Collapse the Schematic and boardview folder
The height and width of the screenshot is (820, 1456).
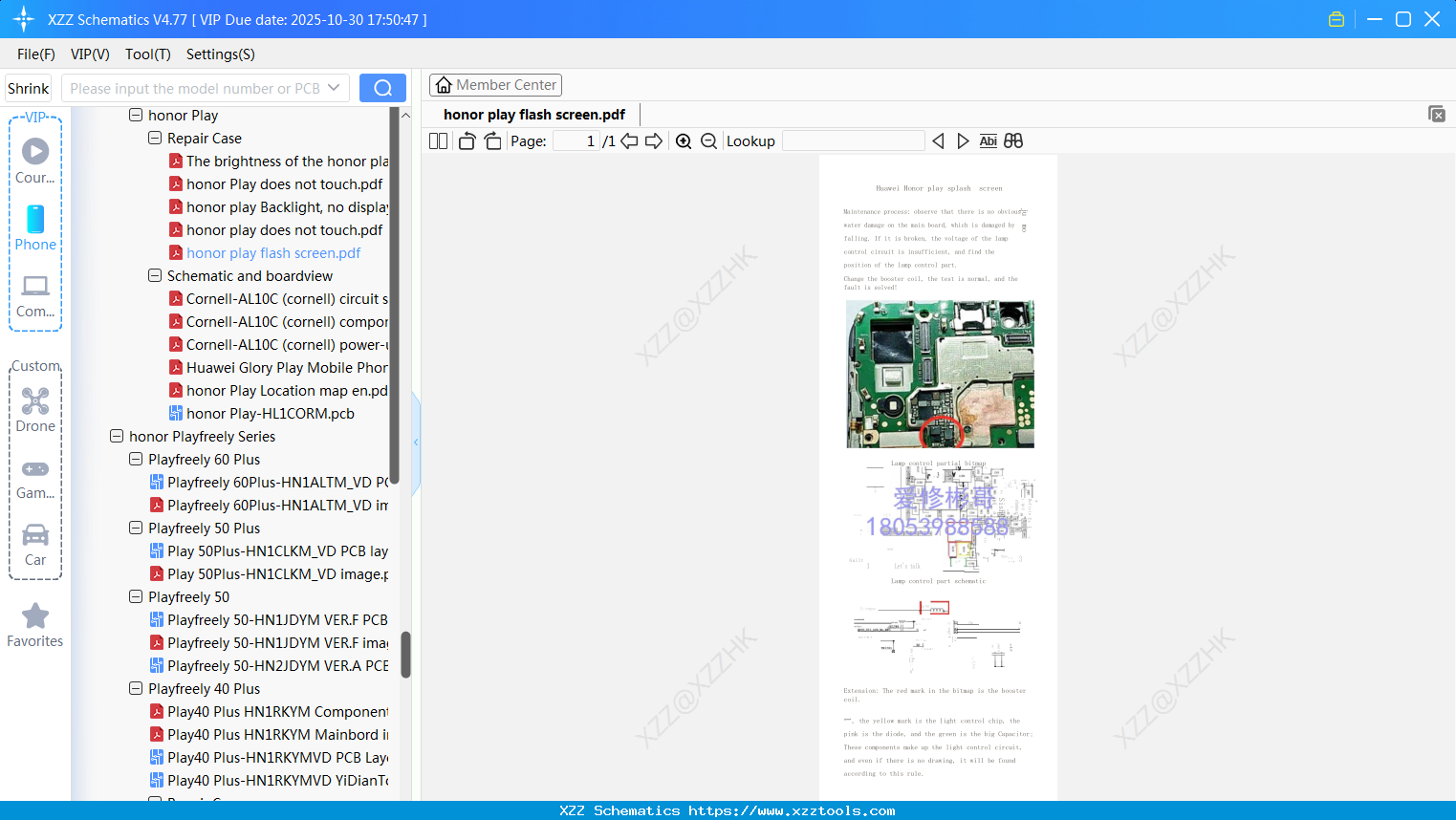click(155, 276)
